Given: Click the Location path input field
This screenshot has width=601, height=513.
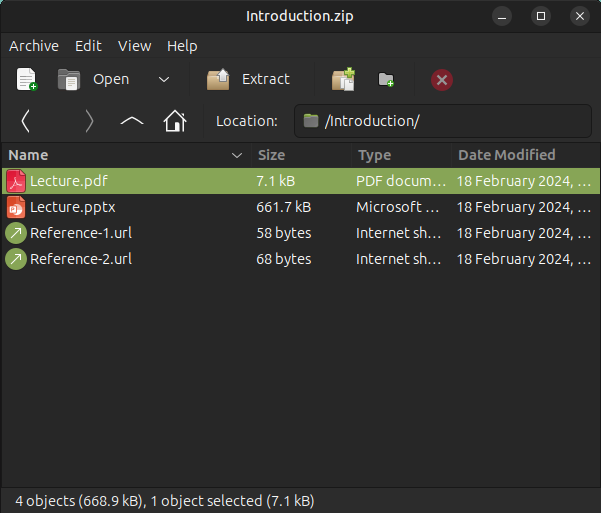Looking at the screenshot, I should 445,121.
